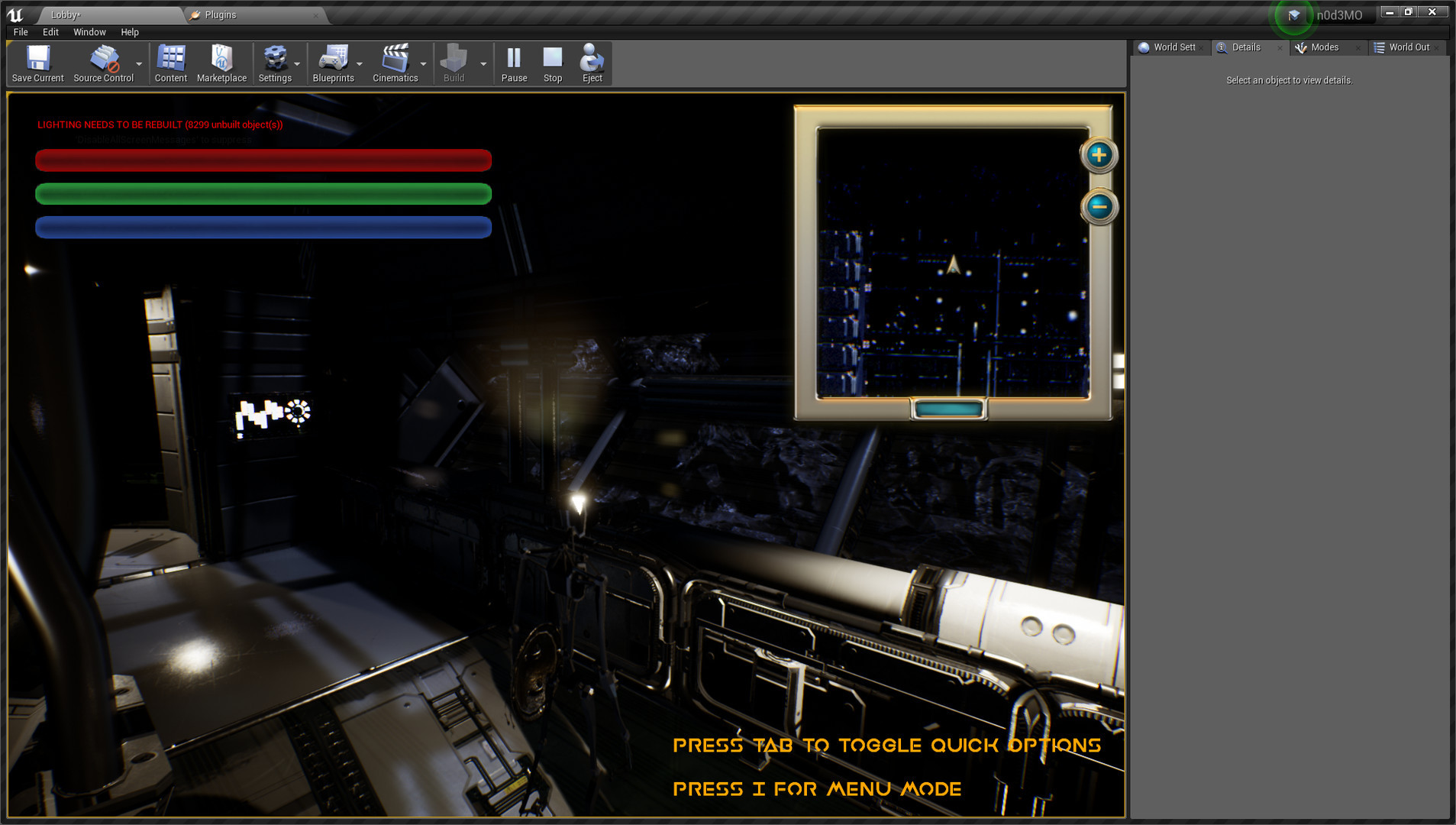Open the Content browser icon

tap(170, 63)
